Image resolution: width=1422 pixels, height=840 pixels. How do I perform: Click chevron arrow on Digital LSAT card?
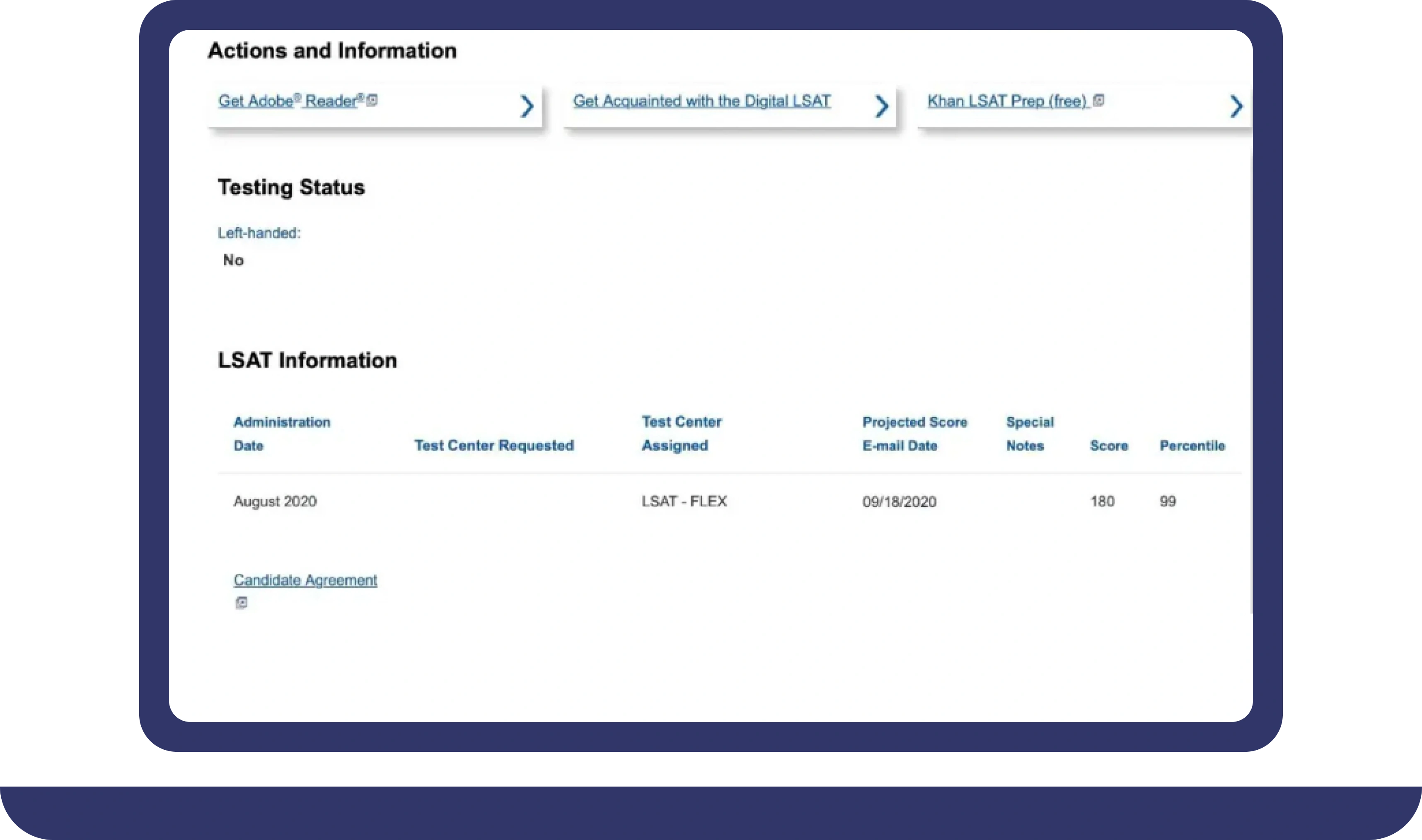[881, 106]
